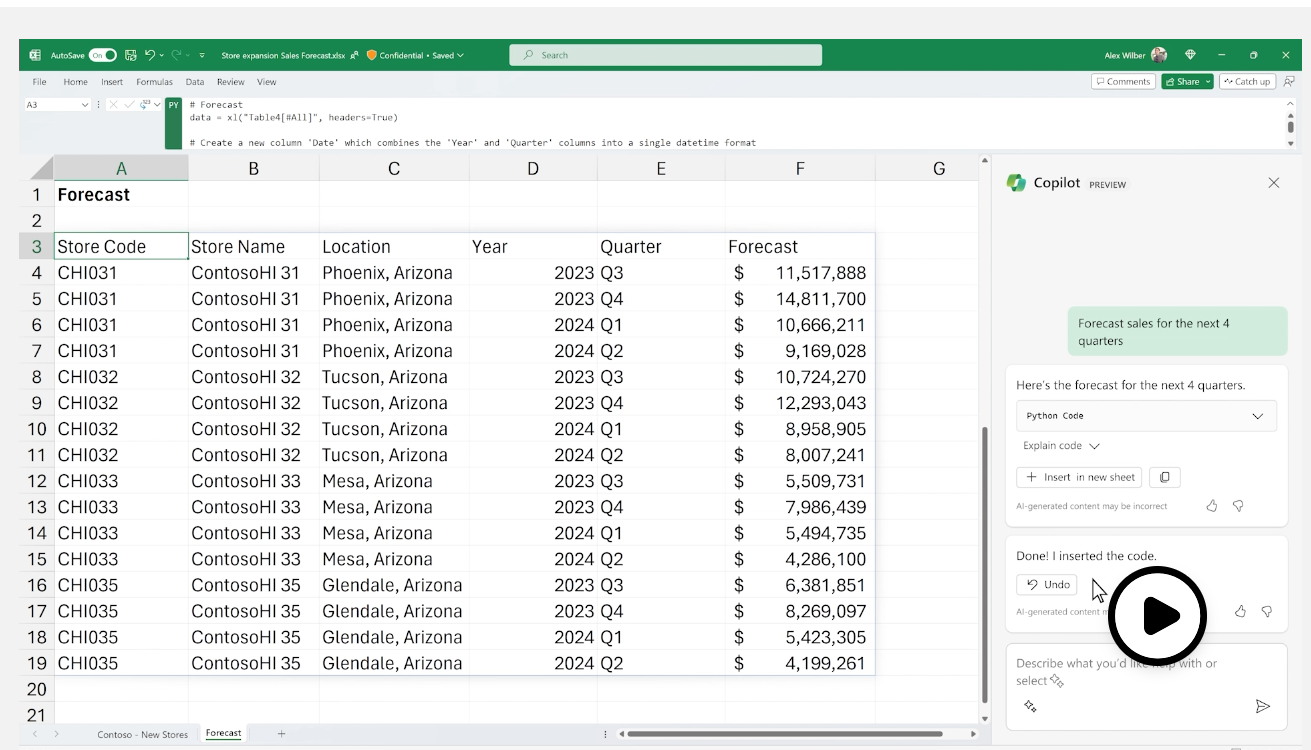
Task: Click the formula bar scroll down arrow
Action: click(x=1290, y=143)
